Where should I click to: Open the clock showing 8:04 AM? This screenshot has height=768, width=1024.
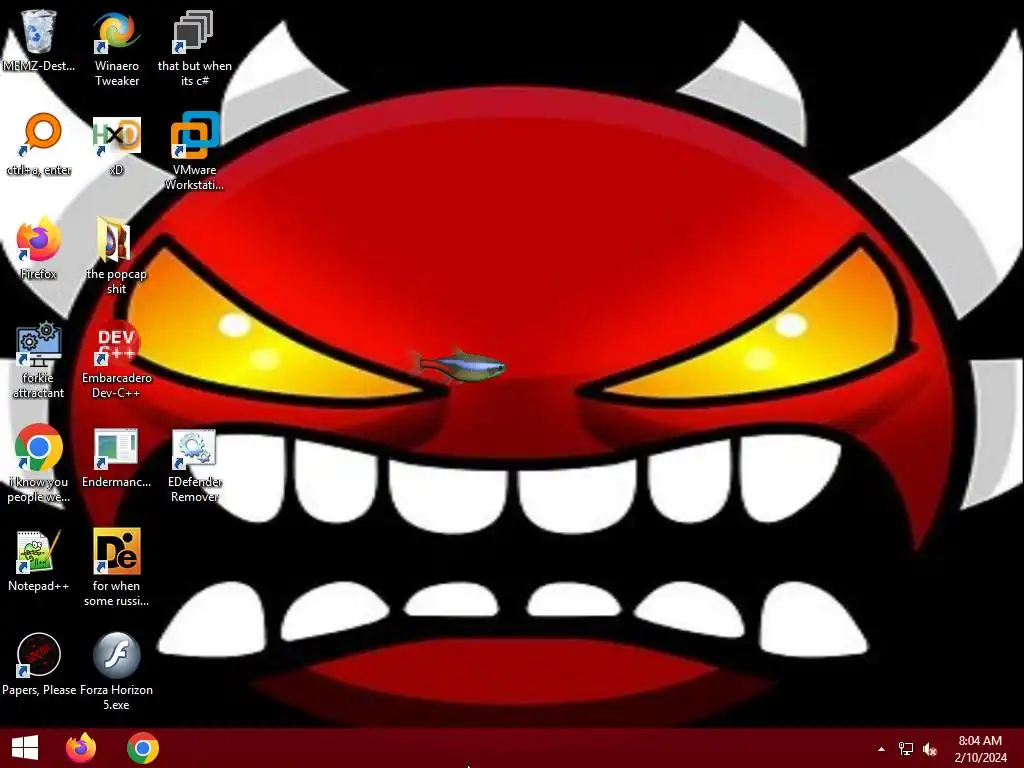(980, 748)
